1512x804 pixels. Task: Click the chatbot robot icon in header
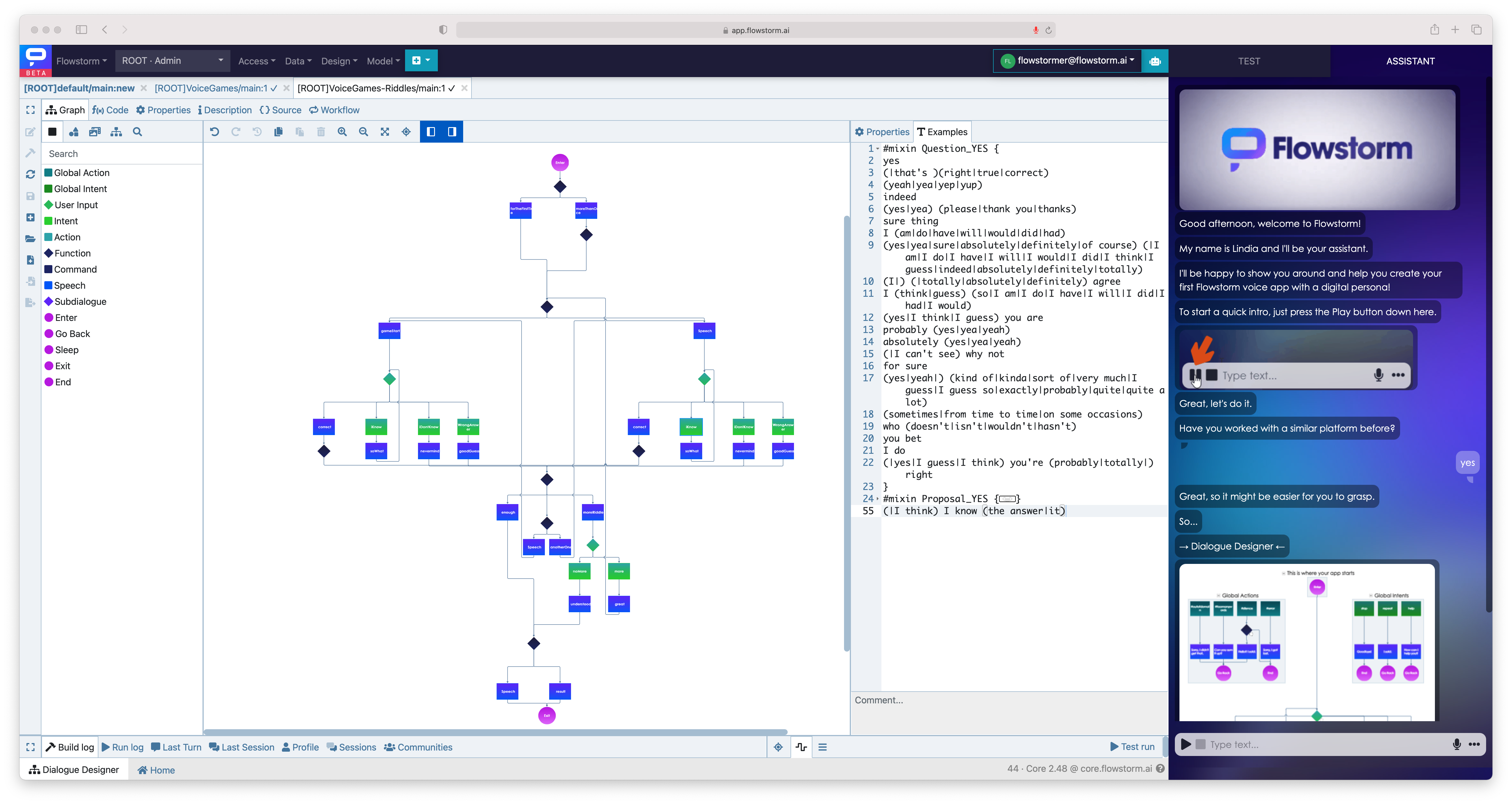1154,61
